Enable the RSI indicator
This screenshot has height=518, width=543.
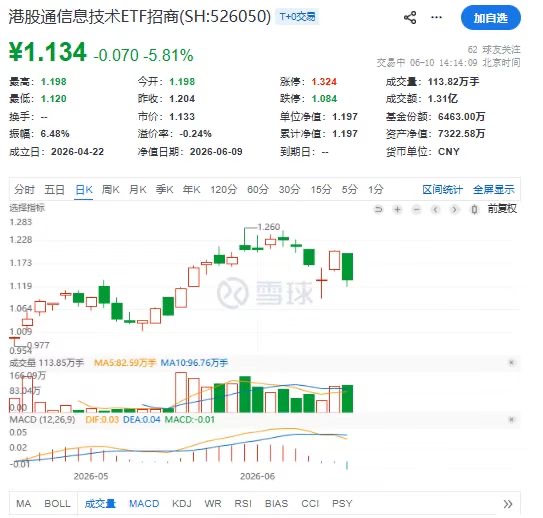coord(243,503)
